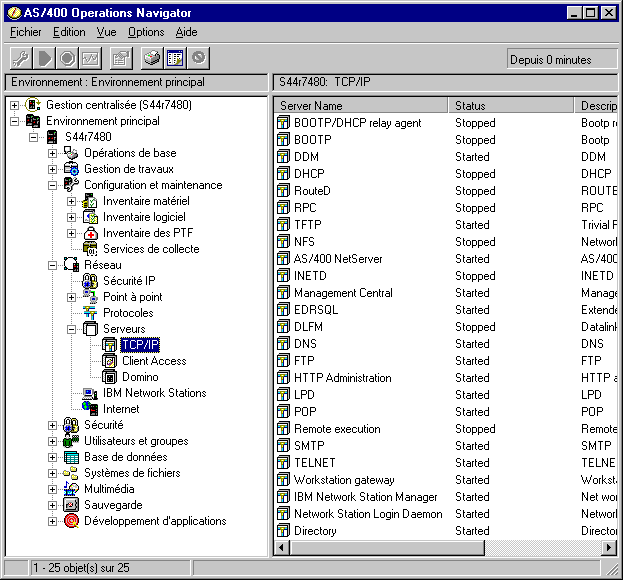The image size is (623, 580).
Task: Open the Fichier menu
Action: [x=25, y=32]
